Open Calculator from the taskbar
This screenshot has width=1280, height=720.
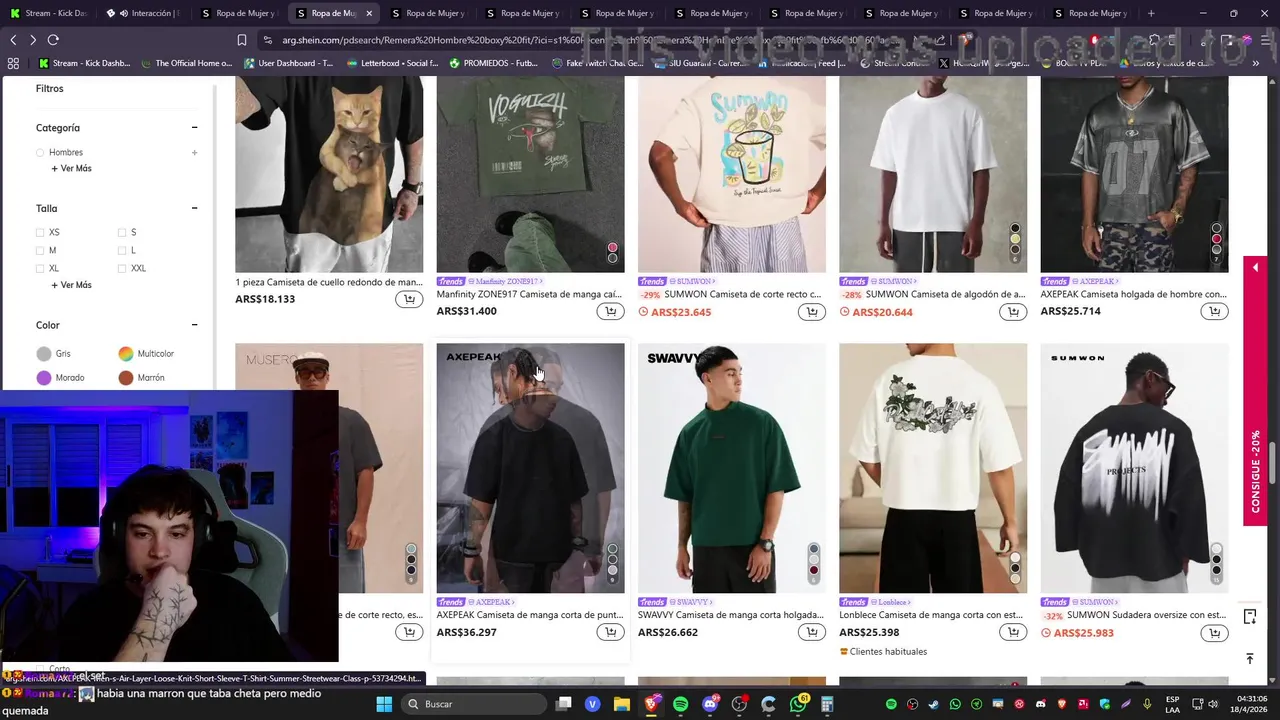point(827,704)
